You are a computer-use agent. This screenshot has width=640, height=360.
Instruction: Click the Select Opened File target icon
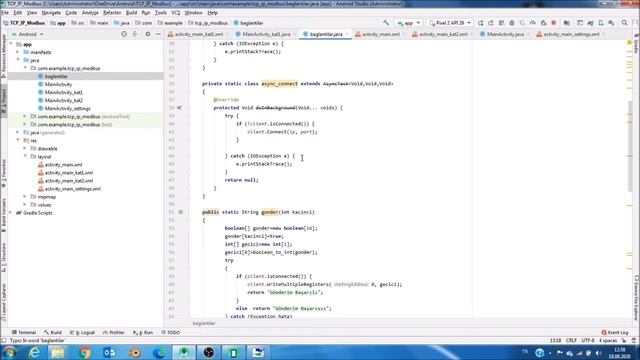(124, 34)
